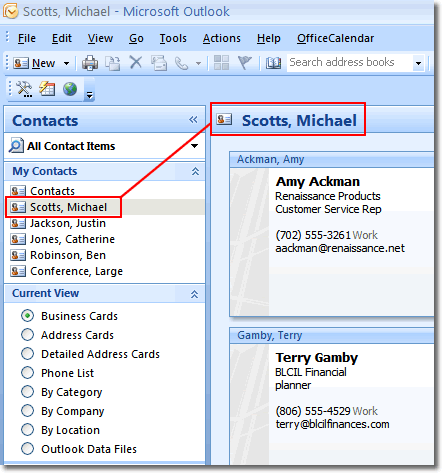Image resolution: width=444 pixels, height=475 pixels.
Task: Click the Jackson, Justin folder icon
Action: point(18,223)
